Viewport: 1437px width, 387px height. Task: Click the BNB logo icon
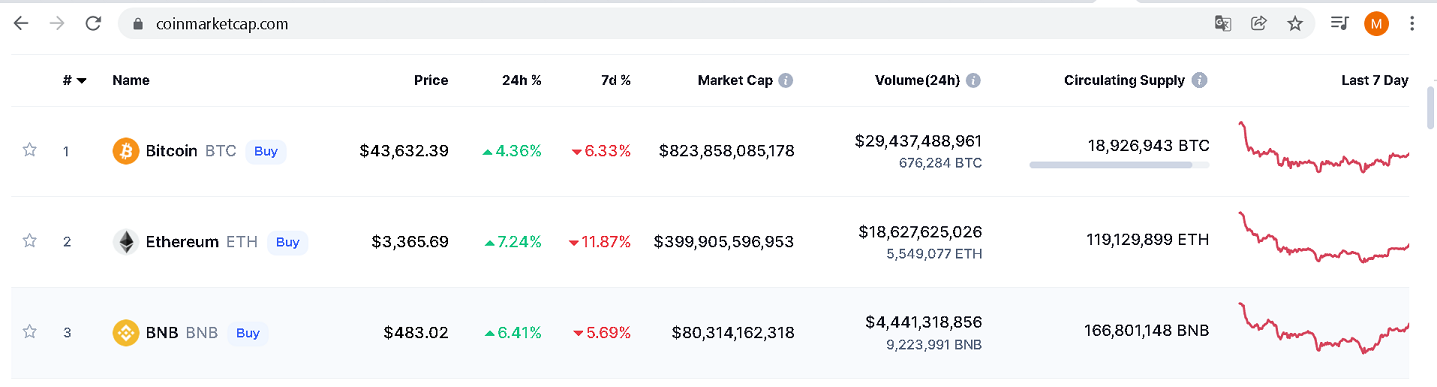pos(126,333)
